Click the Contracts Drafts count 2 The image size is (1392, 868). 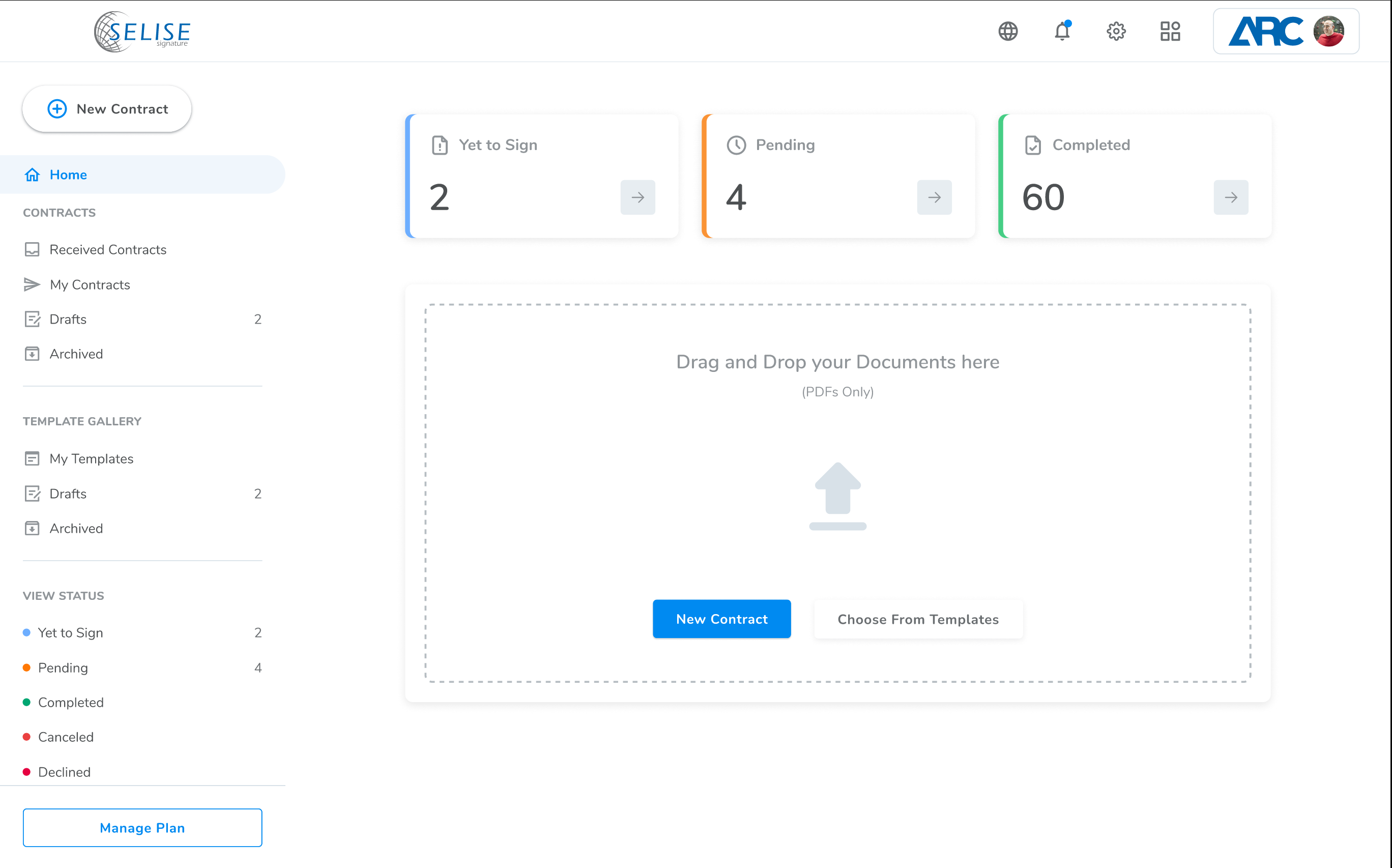click(258, 319)
